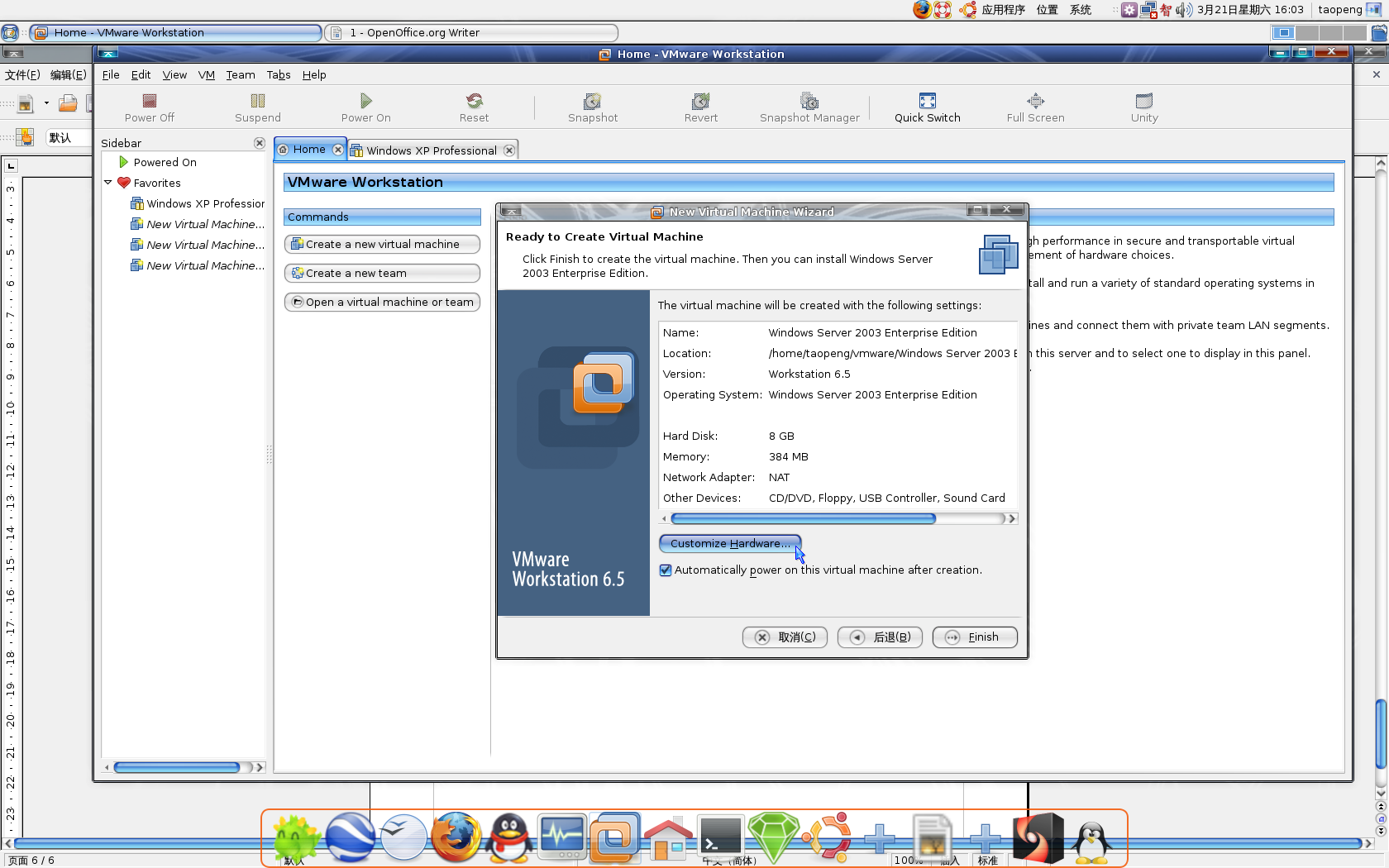Click the date and time clock
The image size is (1389, 868).
coord(1250,10)
